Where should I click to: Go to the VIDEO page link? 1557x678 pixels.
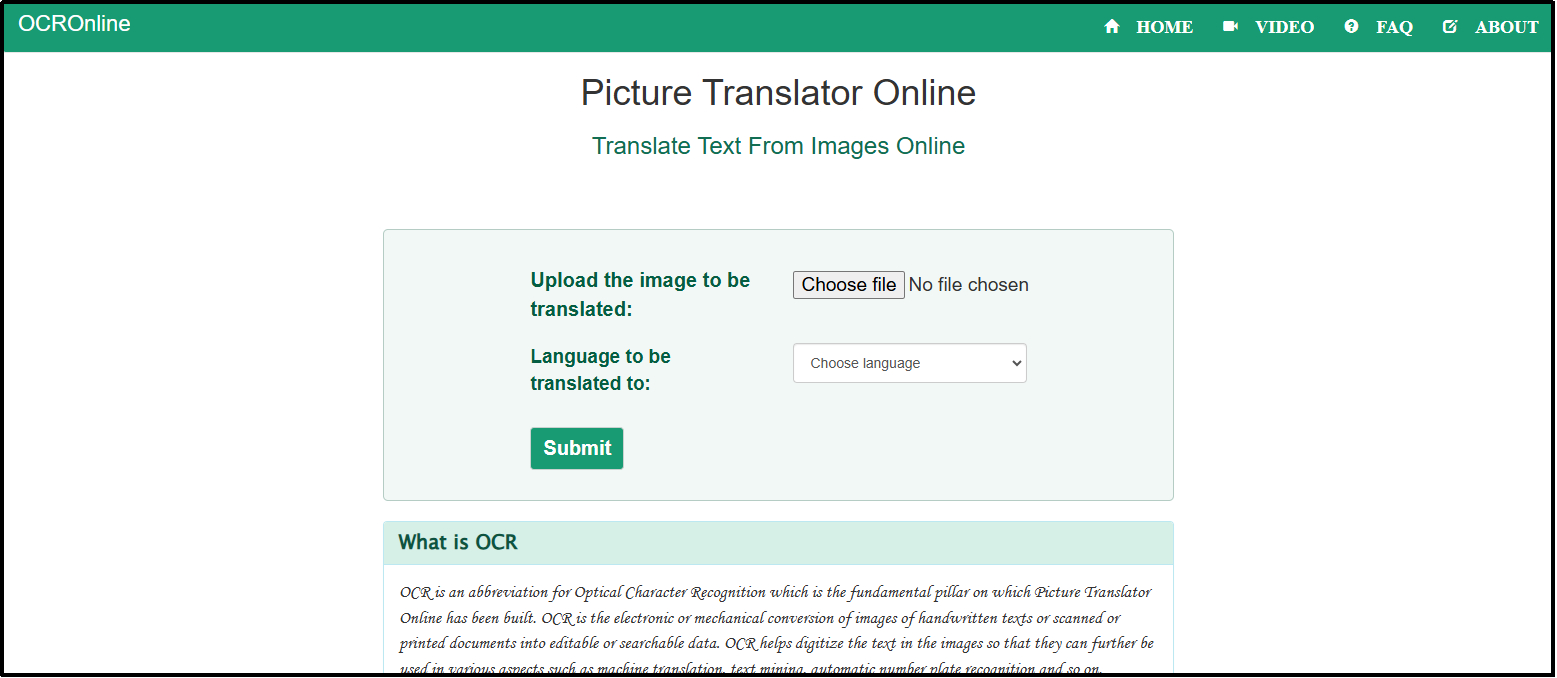[1284, 27]
